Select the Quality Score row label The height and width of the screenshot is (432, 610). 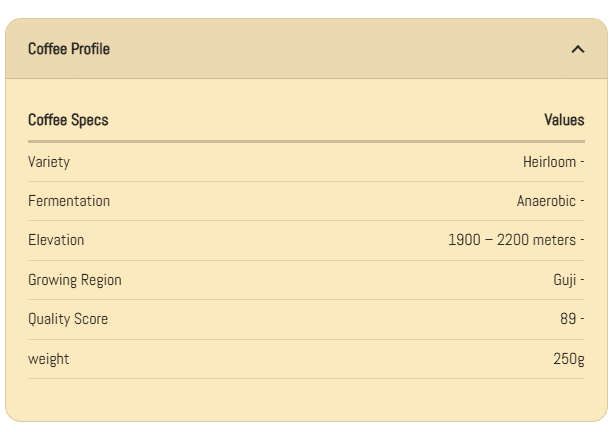coord(68,319)
